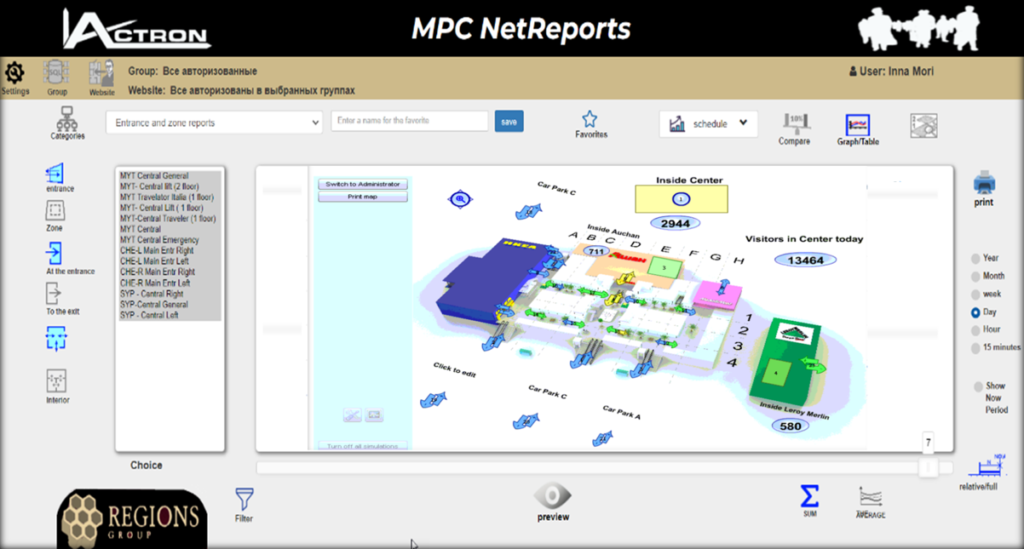The width and height of the screenshot is (1024, 549).
Task: Select MYT-Central Traveler (1 floor)
Action: tap(169, 219)
